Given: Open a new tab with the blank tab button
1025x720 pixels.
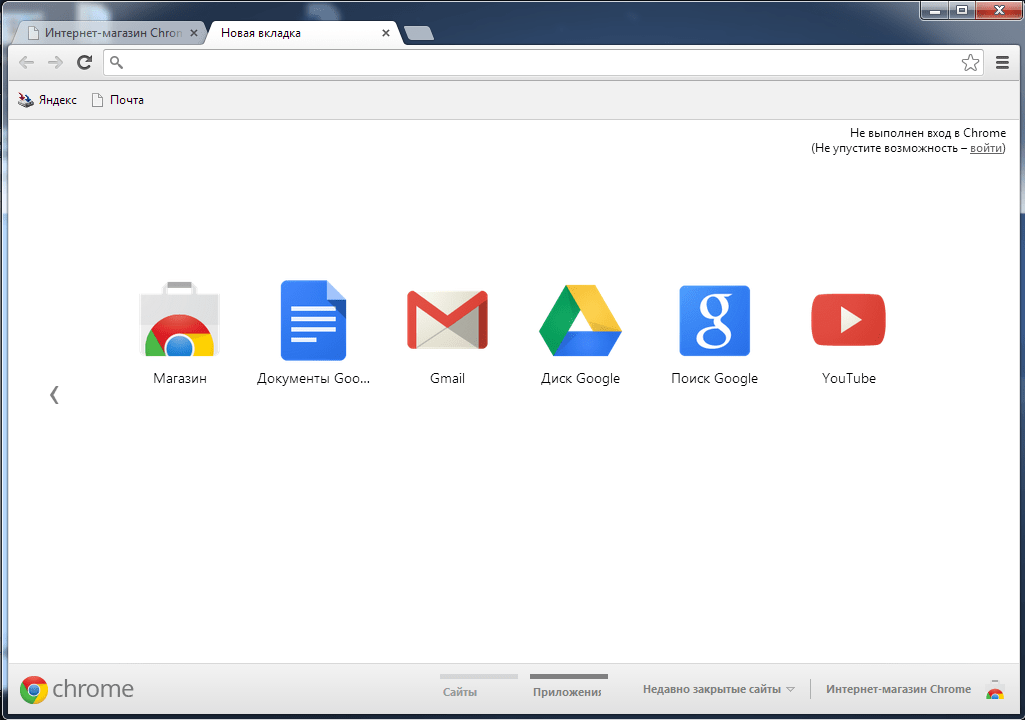Looking at the screenshot, I should pyautogui.click(x=418, y=32).
